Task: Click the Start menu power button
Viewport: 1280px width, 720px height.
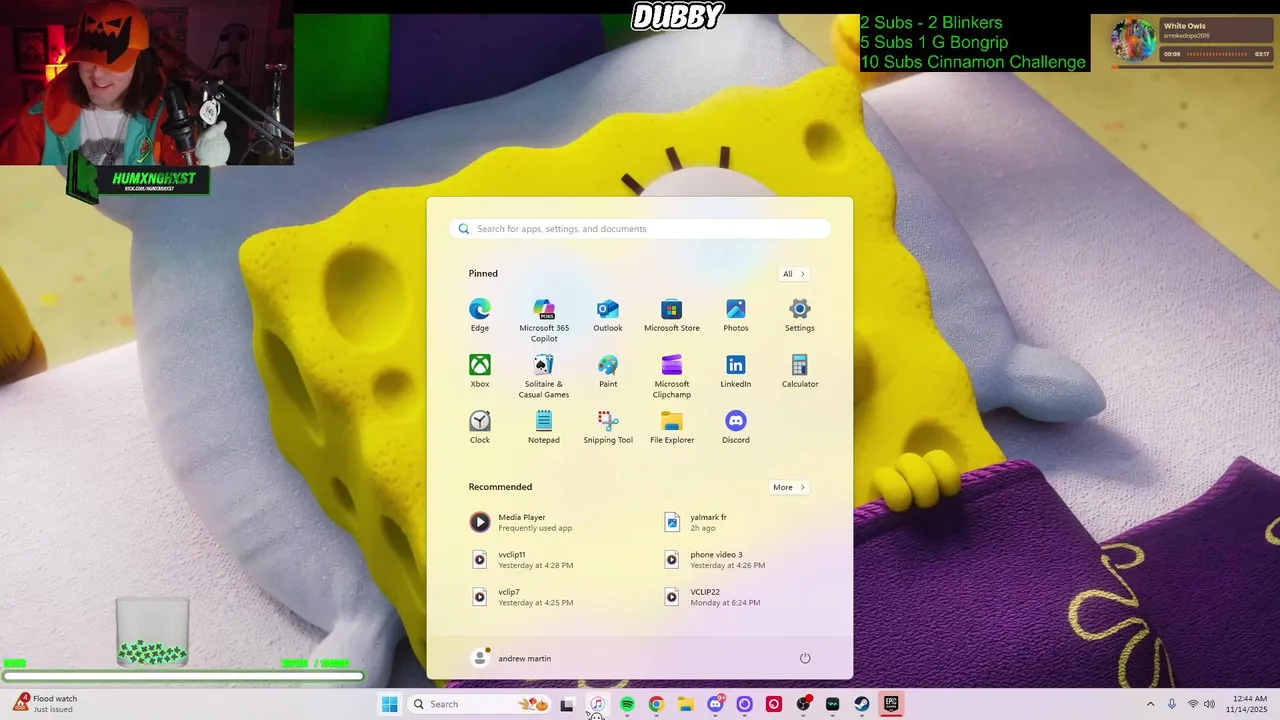Action: pyautogui.click(x=805, y=658)
